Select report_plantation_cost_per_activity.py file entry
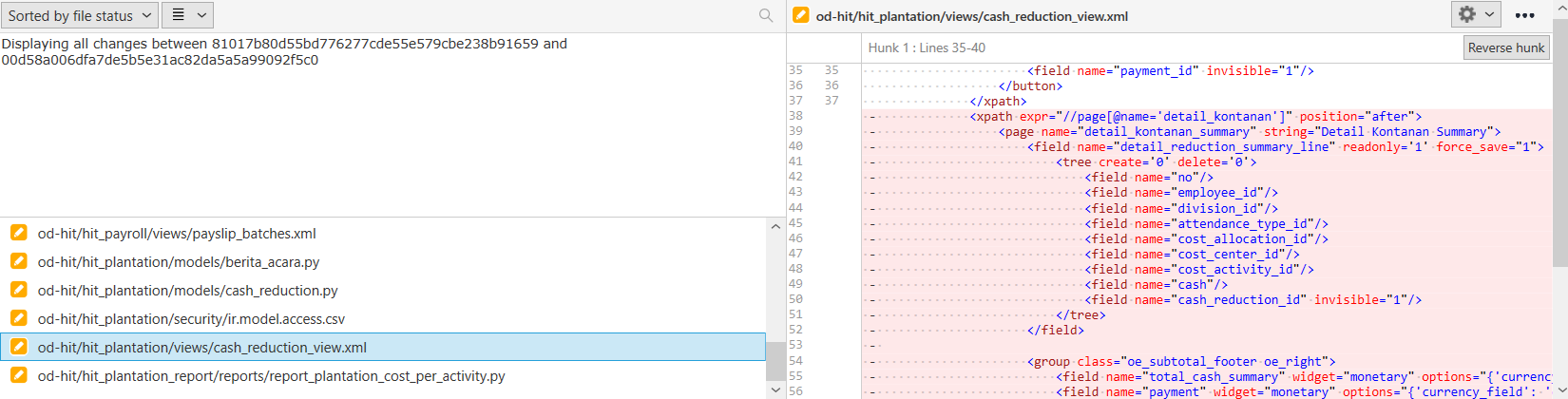Screen dimensions: 1568x399 click(x=271, y=375)
